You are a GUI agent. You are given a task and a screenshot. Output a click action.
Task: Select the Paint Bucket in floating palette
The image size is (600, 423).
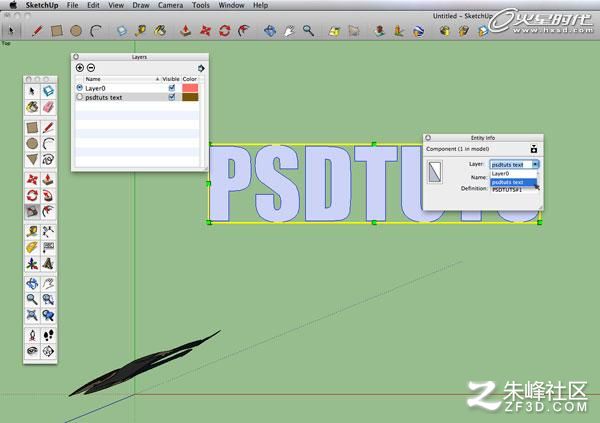coord(32,107)
